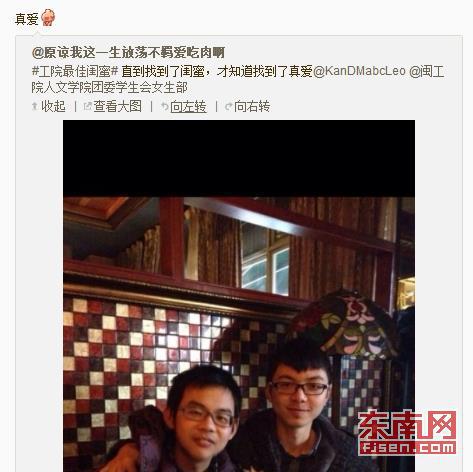Open the @KanDMabcLeo mention
Image resolution: width=473 pixels, height=472 pixels.
359,71
